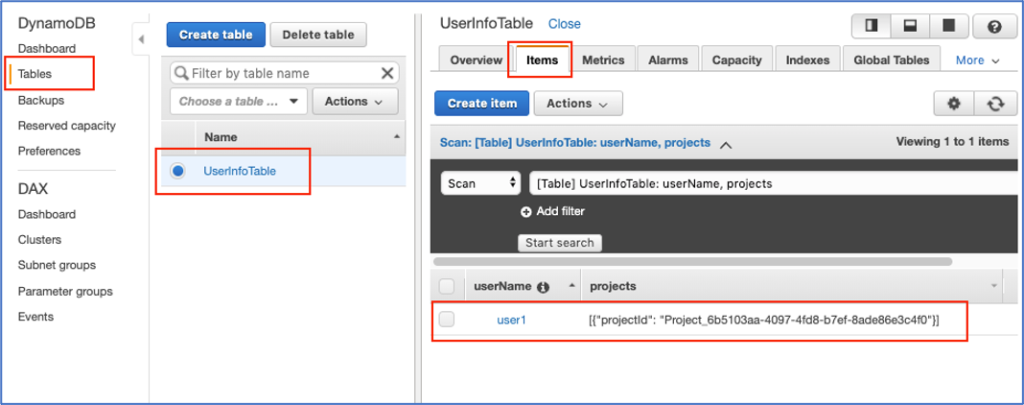This screenshot has height=405, width=1024.
Task: Click the Start search button
Action: pos(560,243)
